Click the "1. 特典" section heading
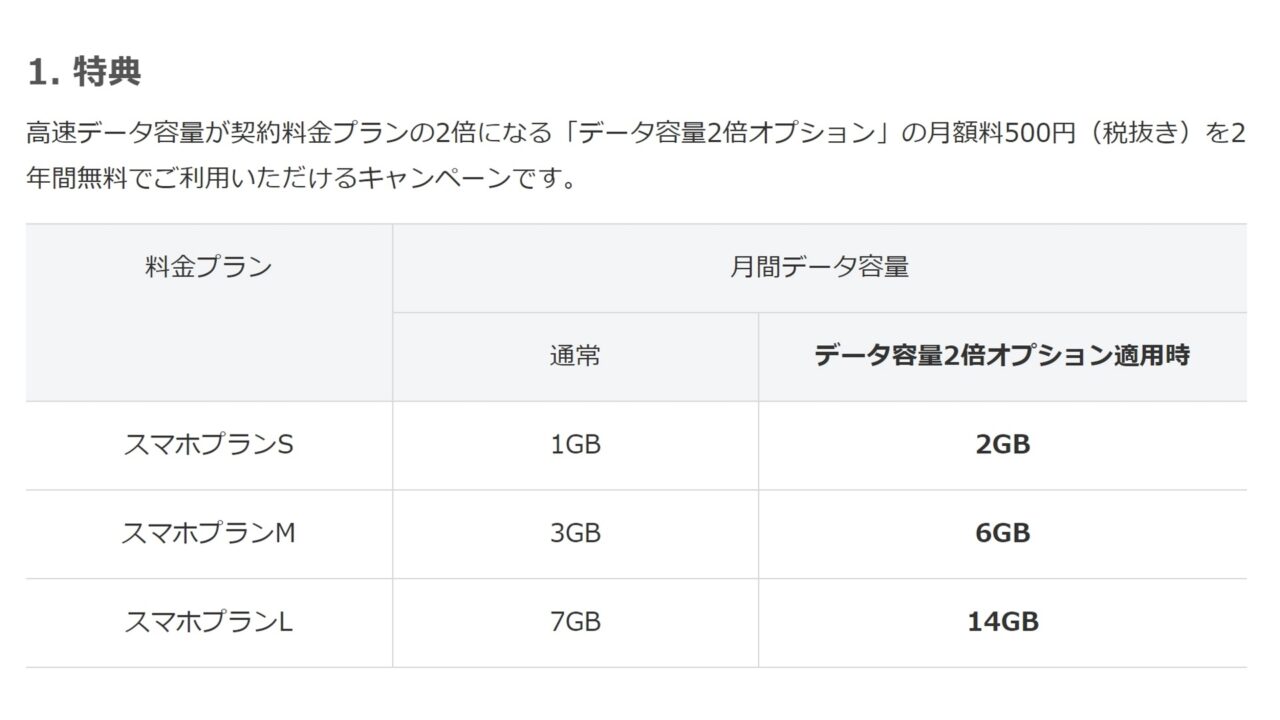Viewport: 1280px width, 720px height. (x=84, y=72)
